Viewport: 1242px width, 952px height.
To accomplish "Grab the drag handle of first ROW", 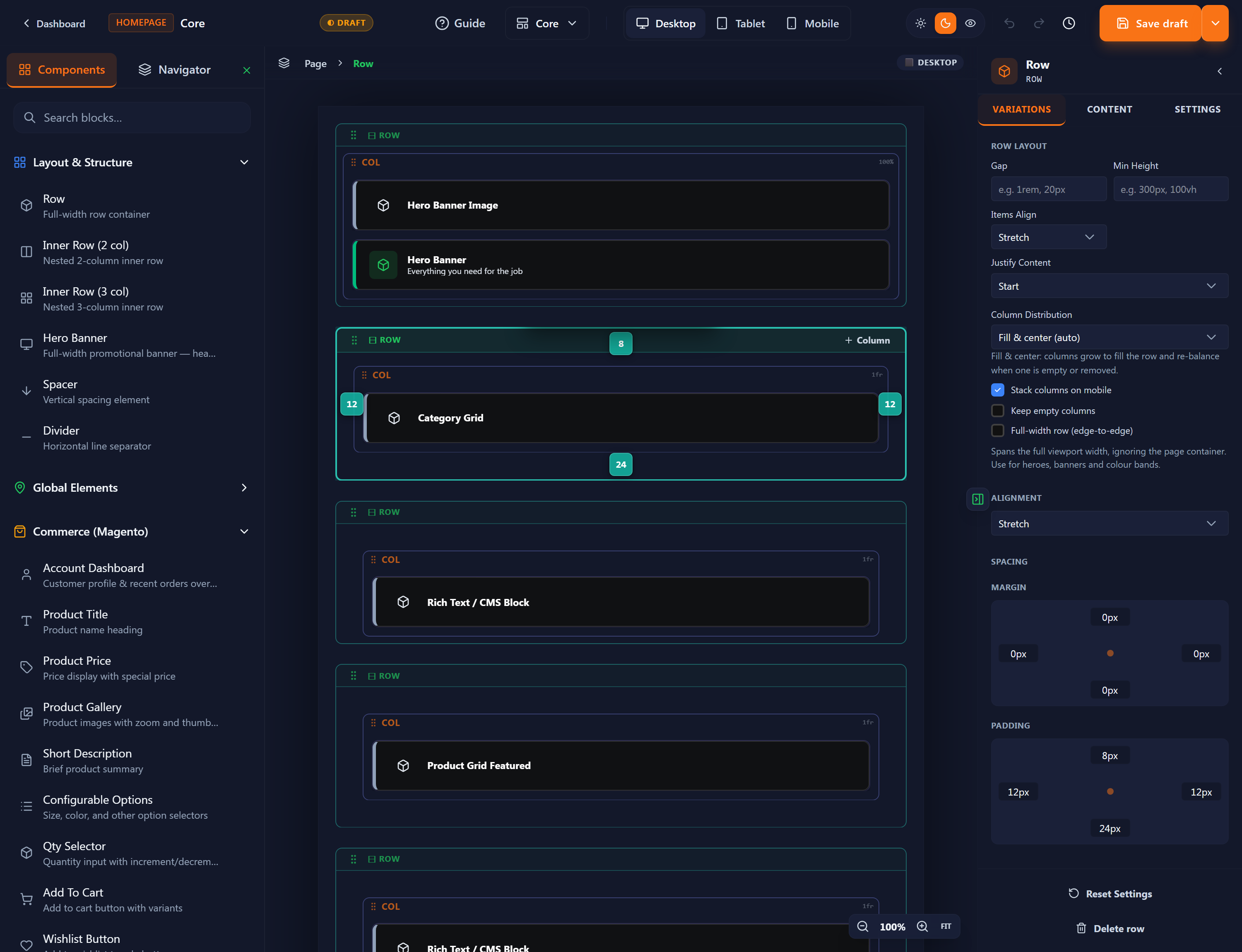I will tap(353, 135).
